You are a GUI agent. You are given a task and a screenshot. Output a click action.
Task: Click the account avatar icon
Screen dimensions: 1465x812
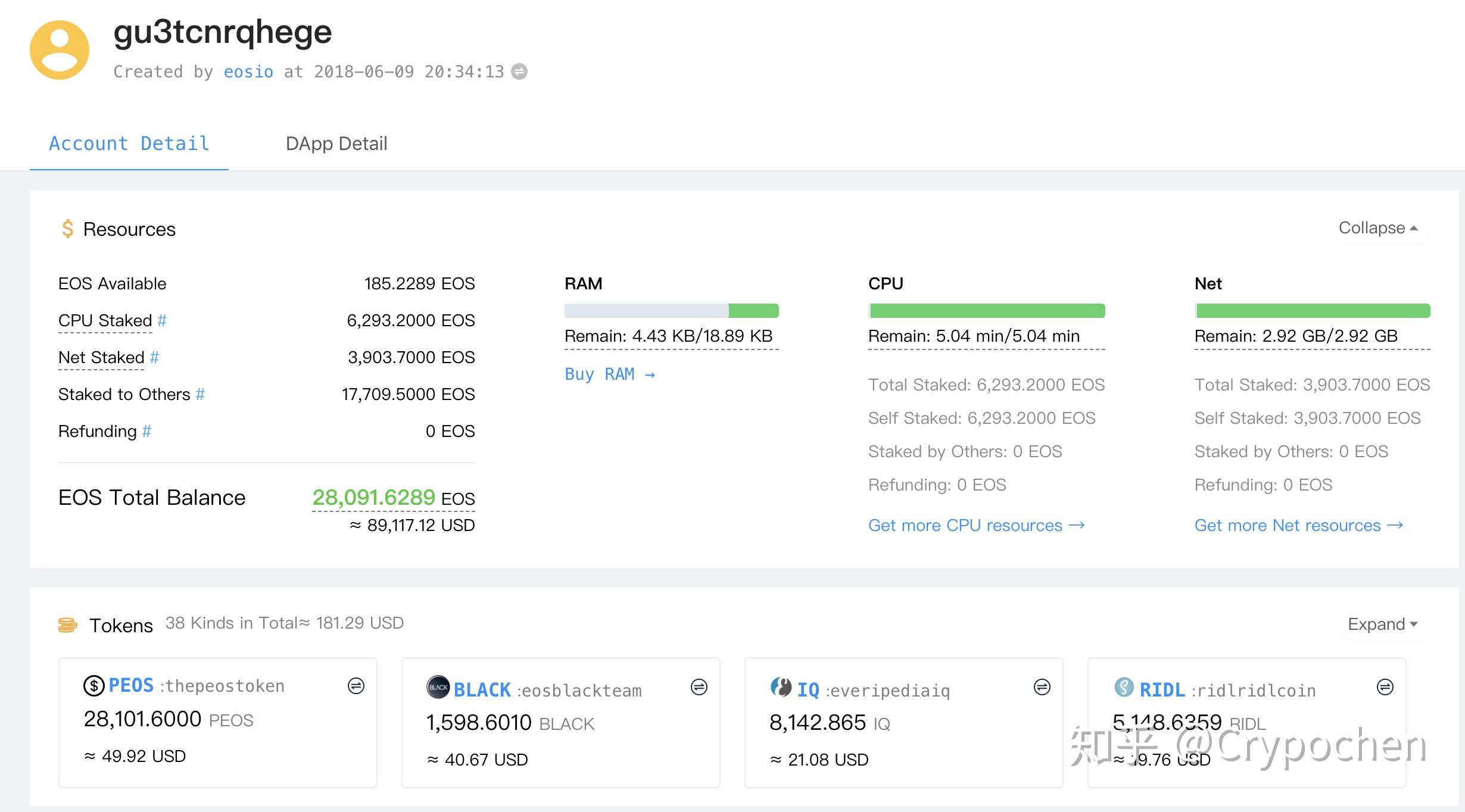[60, 50]
